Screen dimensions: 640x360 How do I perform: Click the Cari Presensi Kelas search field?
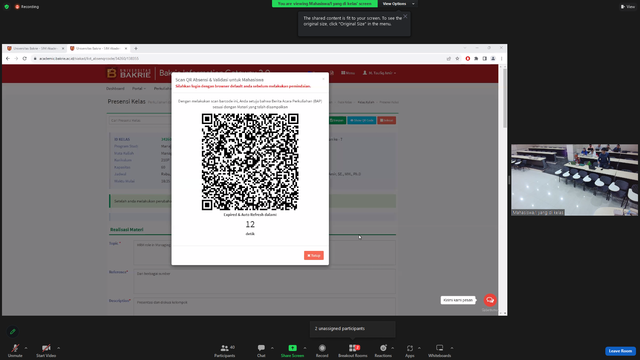[x=140, y=120]
